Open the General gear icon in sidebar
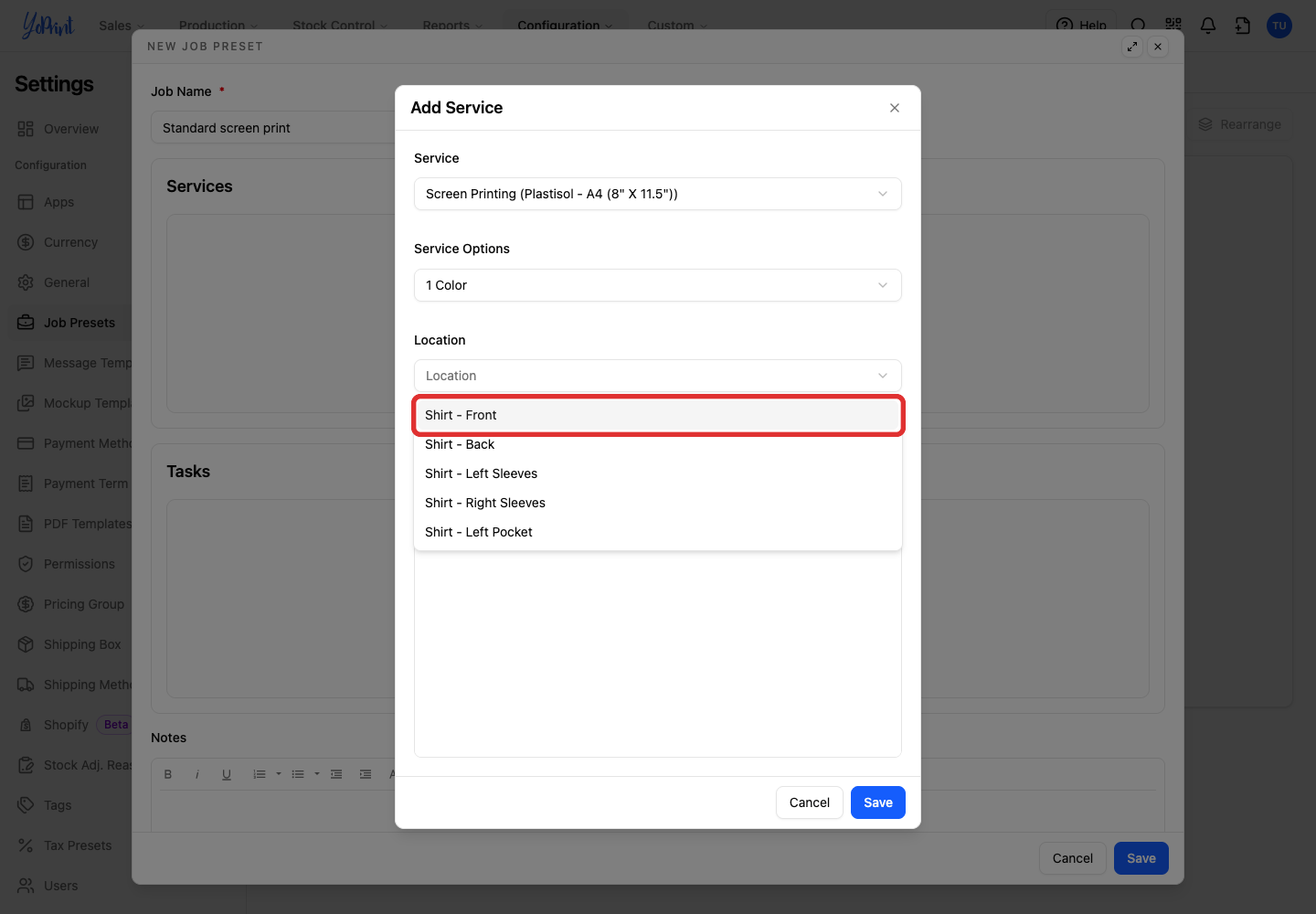The image size is (1316, 914). click(x=26, y=282)
